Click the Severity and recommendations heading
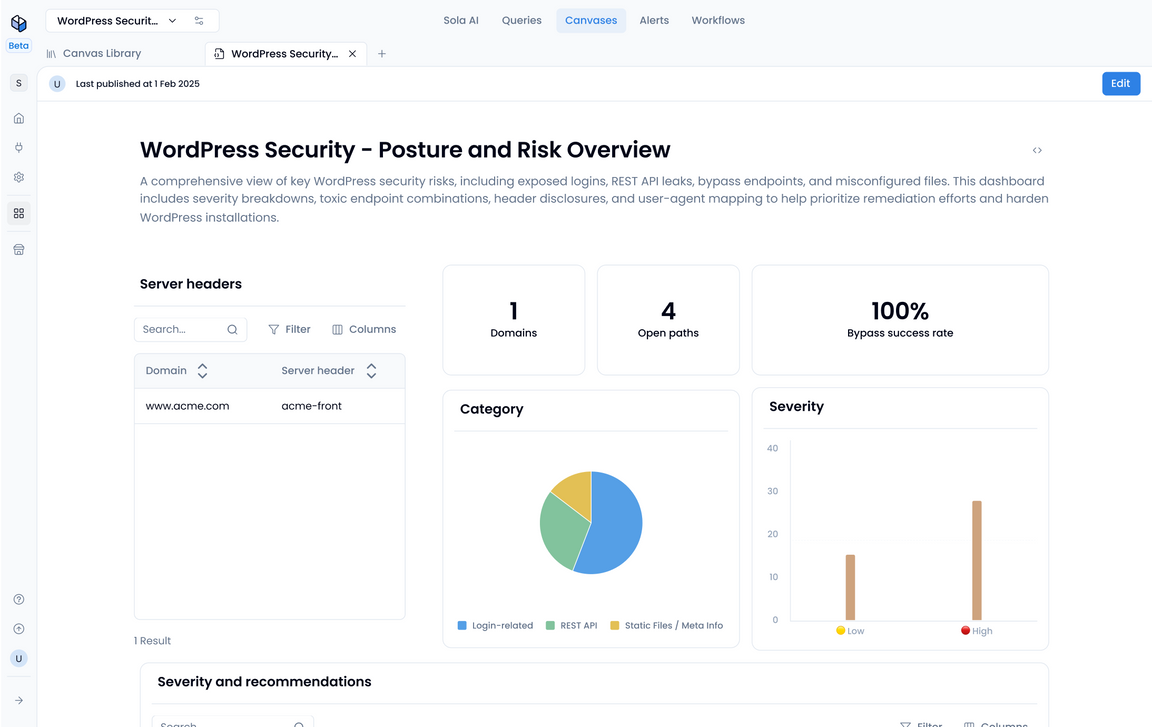This screenshot has height=727, width=1152. point(264,681)
